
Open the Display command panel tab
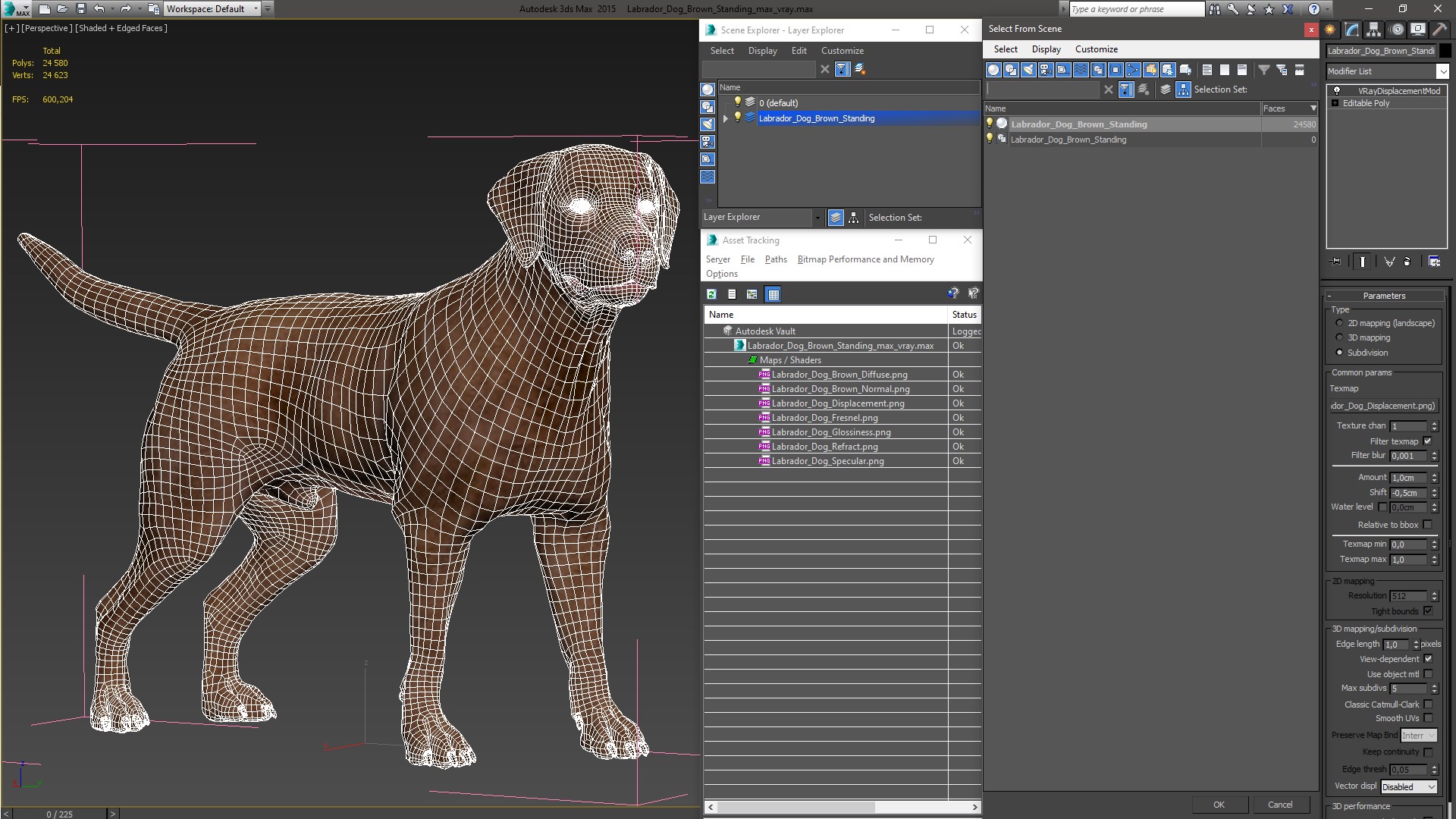[x=1418, y=30]
